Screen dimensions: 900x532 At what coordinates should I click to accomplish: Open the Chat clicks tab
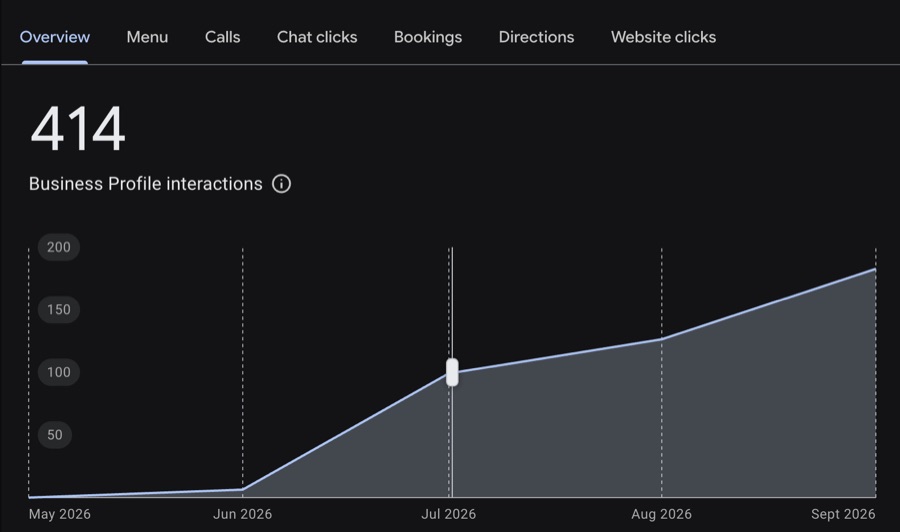tap(317, 37)
